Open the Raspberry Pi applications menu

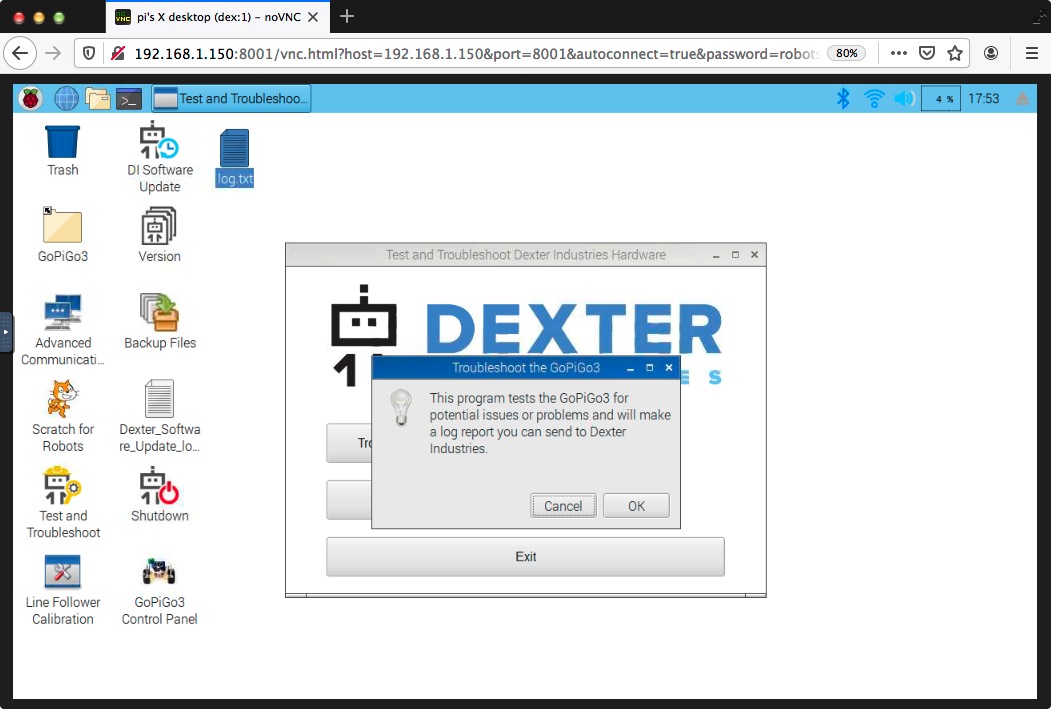tap(30, 98)
